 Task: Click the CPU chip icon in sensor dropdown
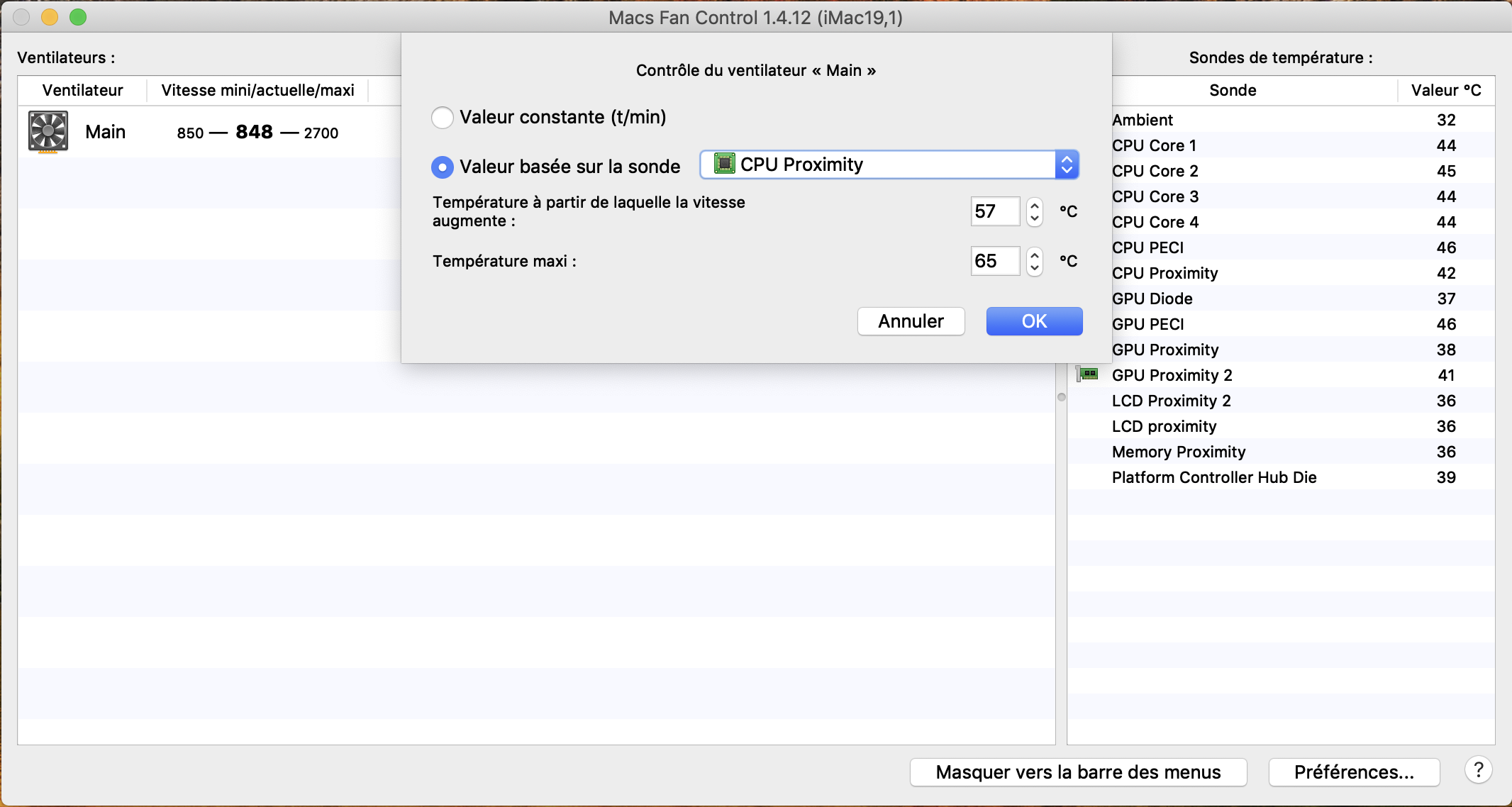pyautogui.click(x=724, y=165)
